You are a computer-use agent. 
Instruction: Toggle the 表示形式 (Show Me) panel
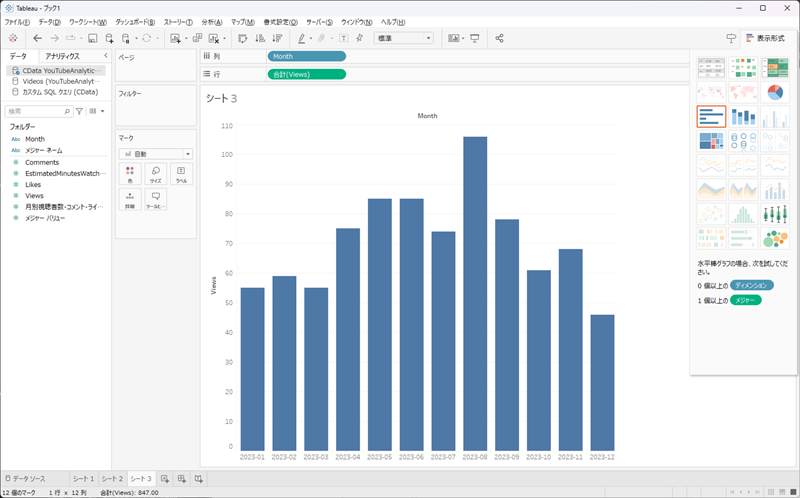click(x=763, y=38)
